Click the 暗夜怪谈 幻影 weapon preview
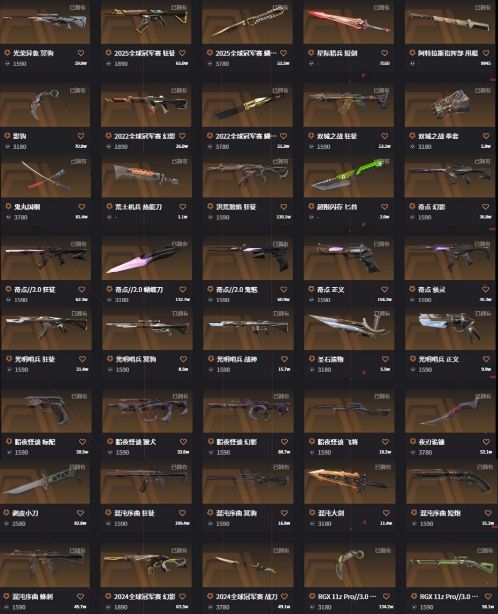Image resolution: width=498 pixels, height=614 pixels. click(x=247, y=411)
